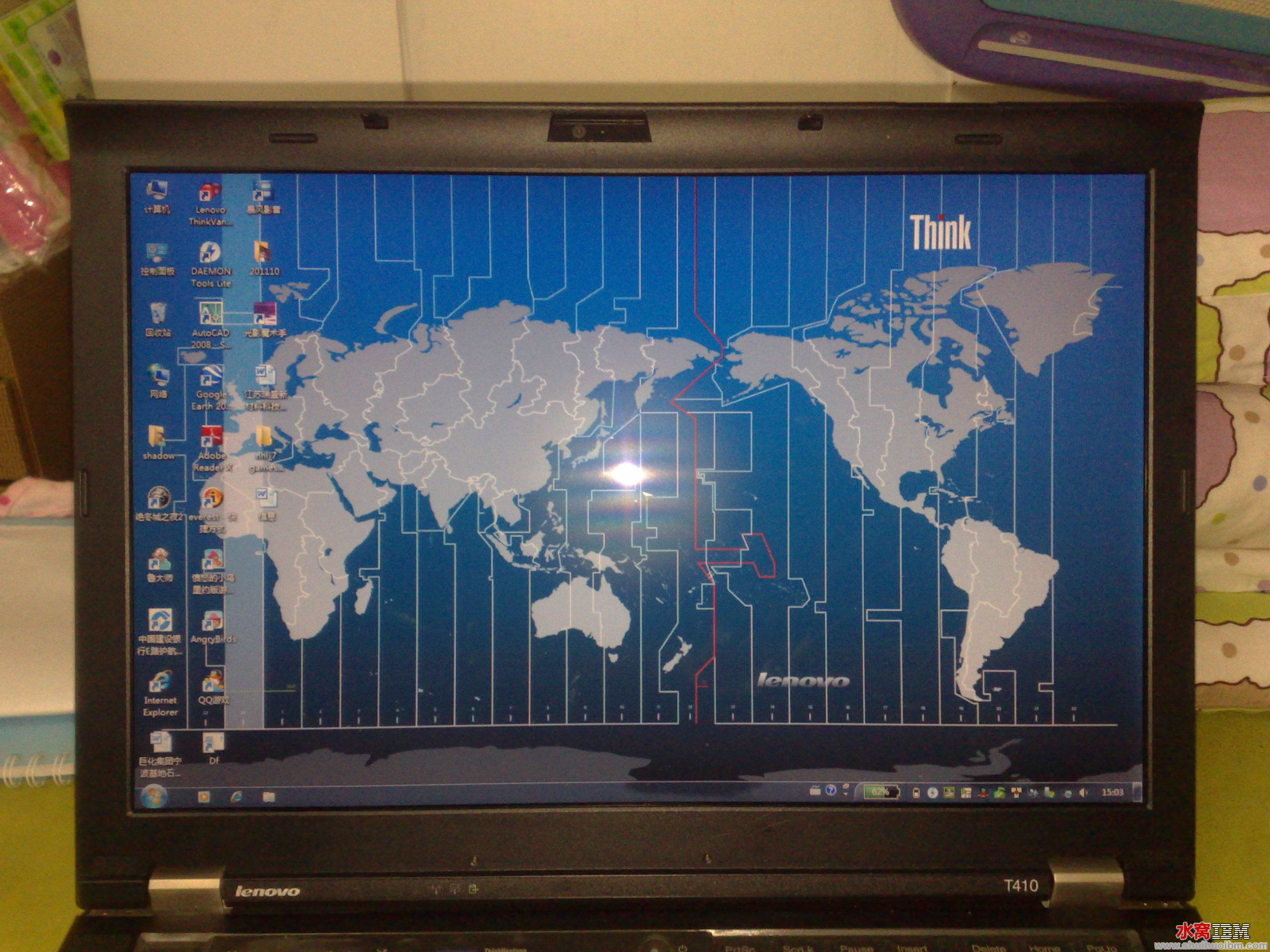This screenshot has width=1270, height=952.
Task: Launch the DAEMON Tools Lite shortcut
Action: 211,264
